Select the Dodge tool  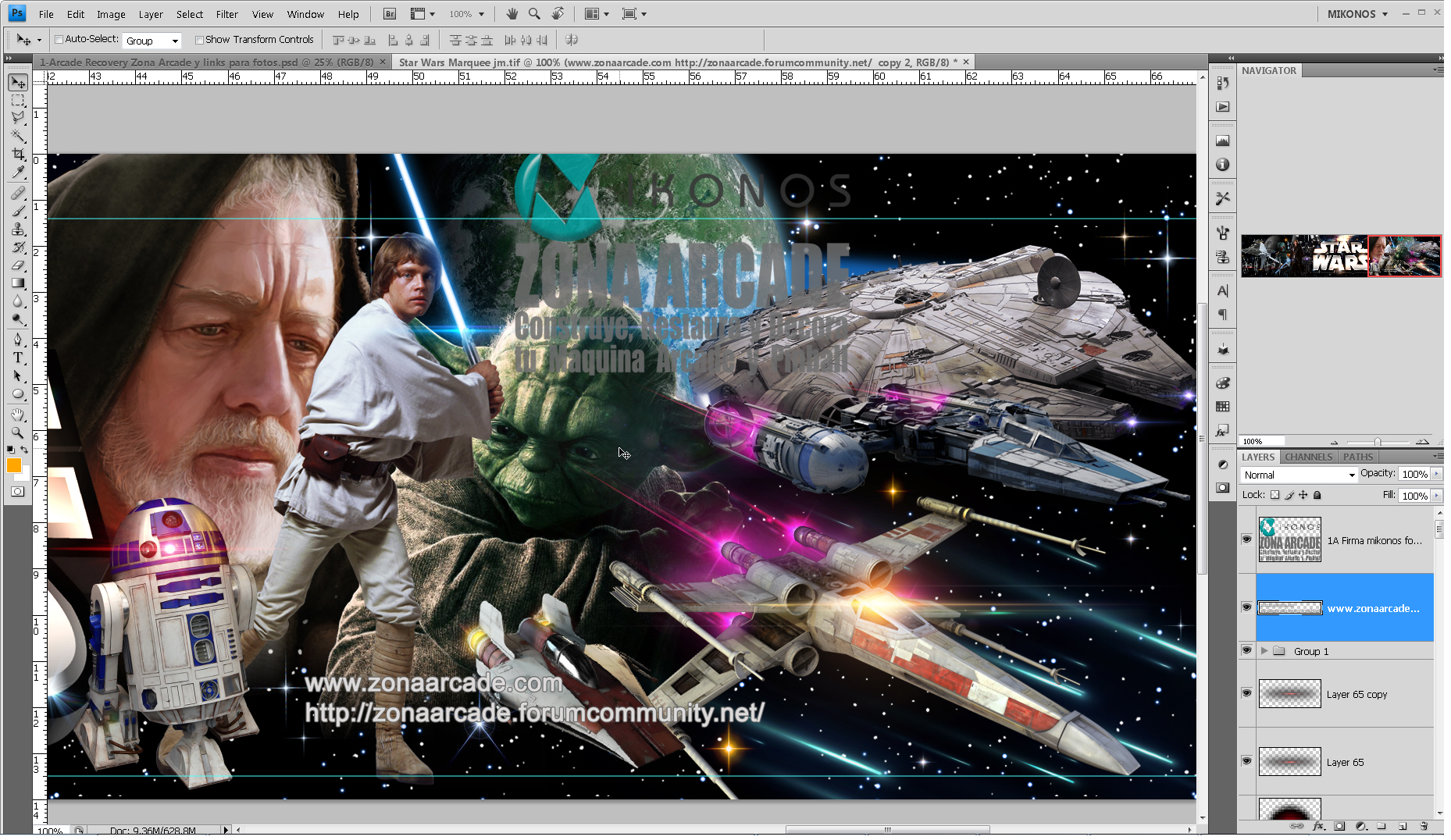click(18, 319)
